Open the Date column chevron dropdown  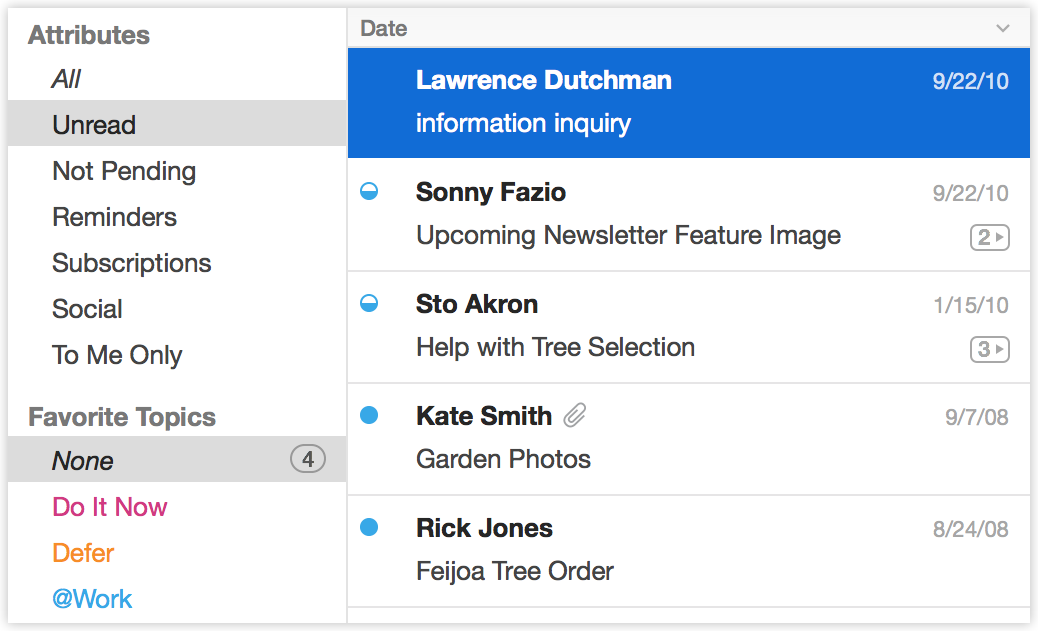coord(1003,28)
